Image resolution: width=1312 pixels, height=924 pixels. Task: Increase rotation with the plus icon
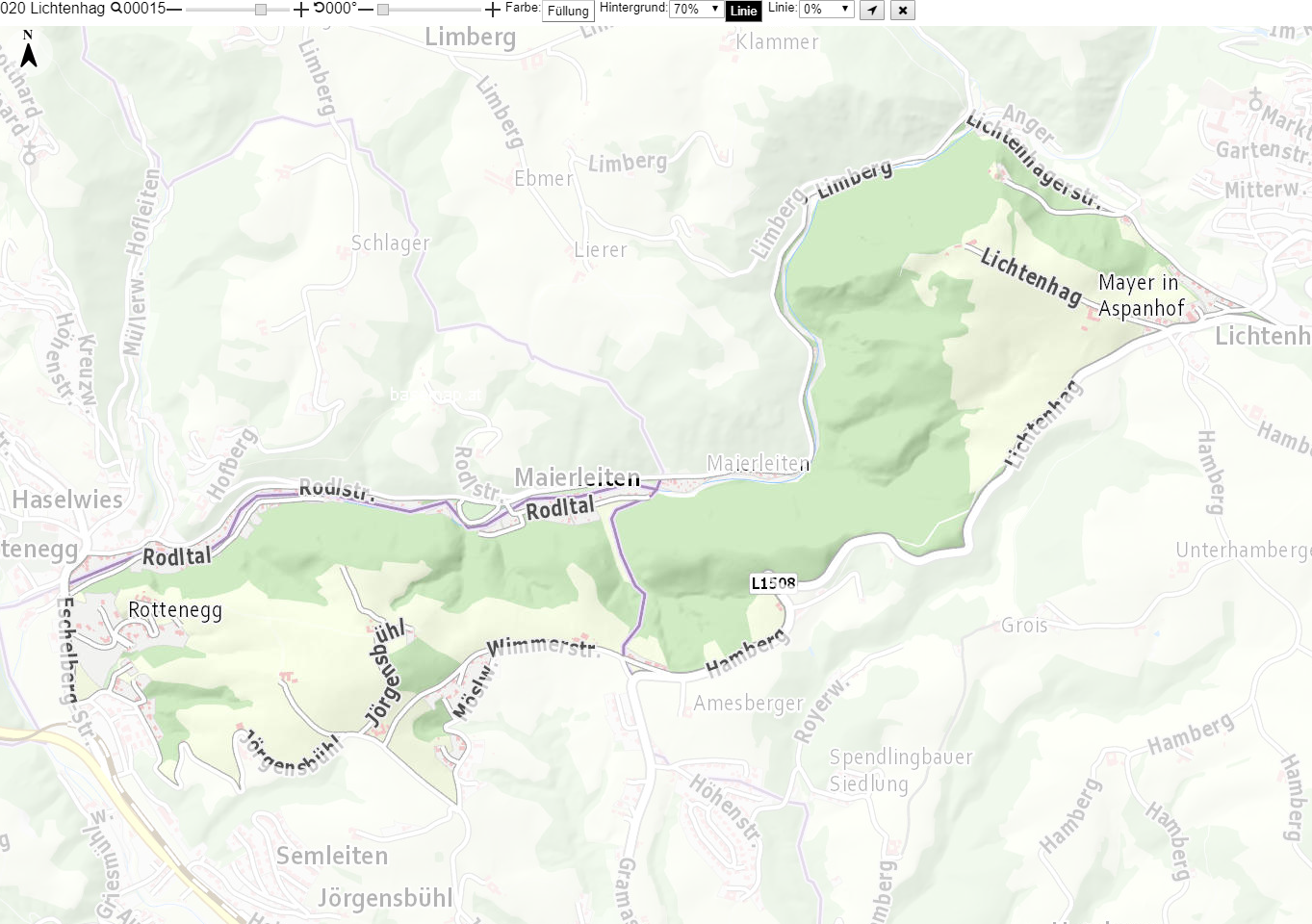click(x=493, y=10)
